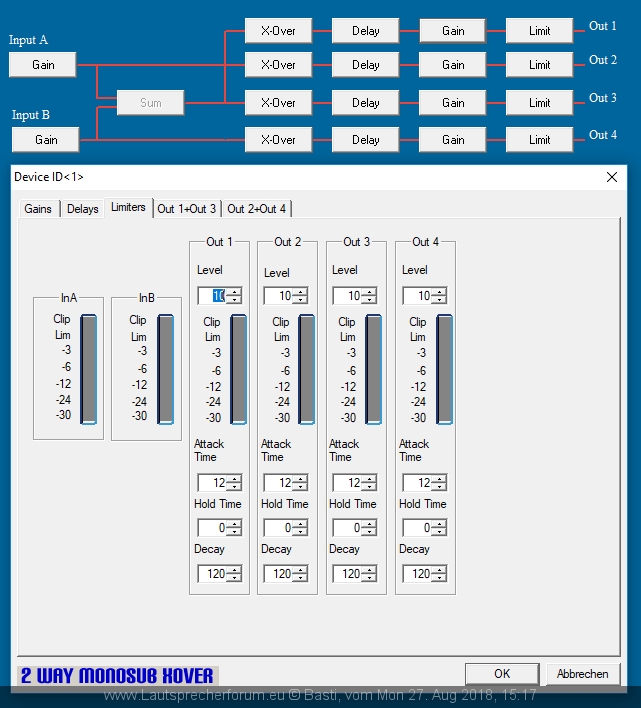
Task: Open the Delay block for Out 2
Action: [x=365, y=65]
